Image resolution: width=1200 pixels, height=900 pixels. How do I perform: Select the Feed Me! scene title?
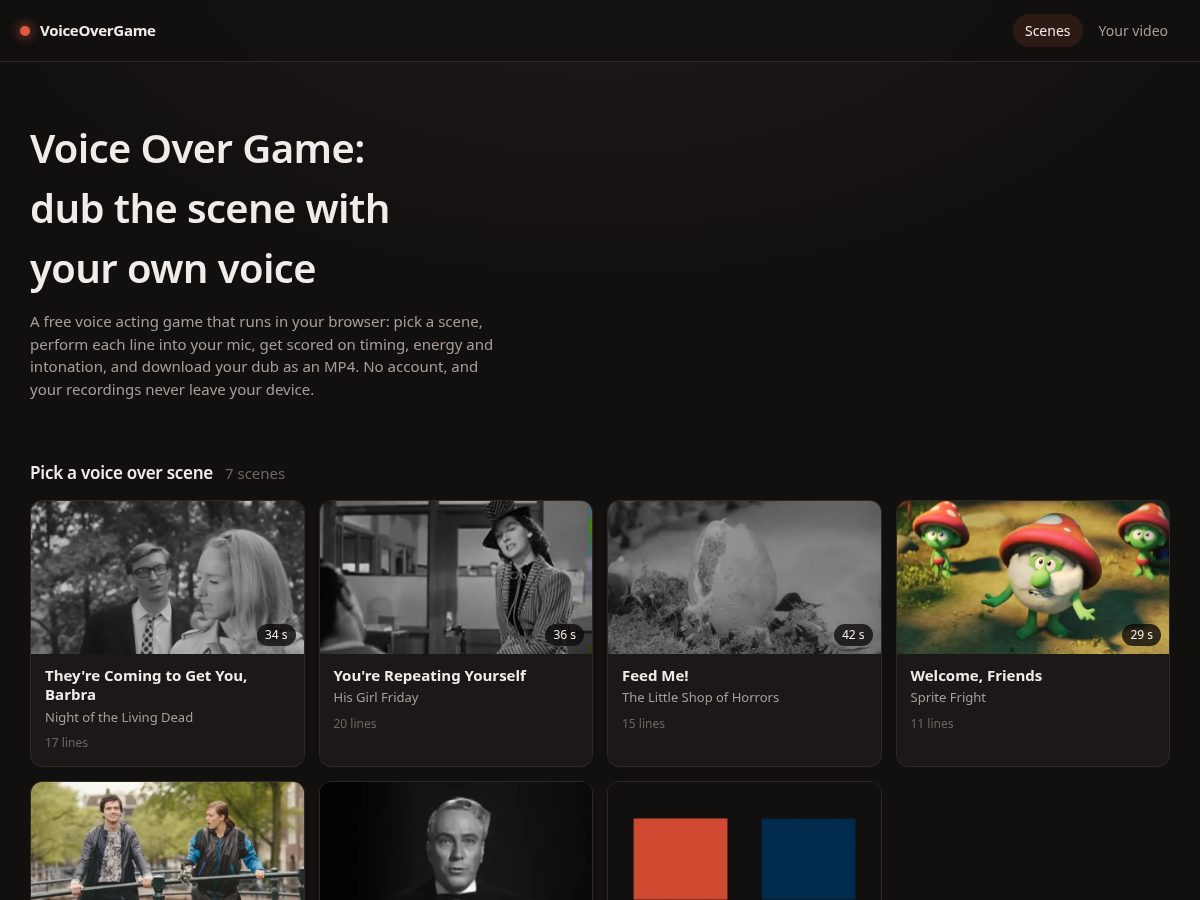[655, 676]
